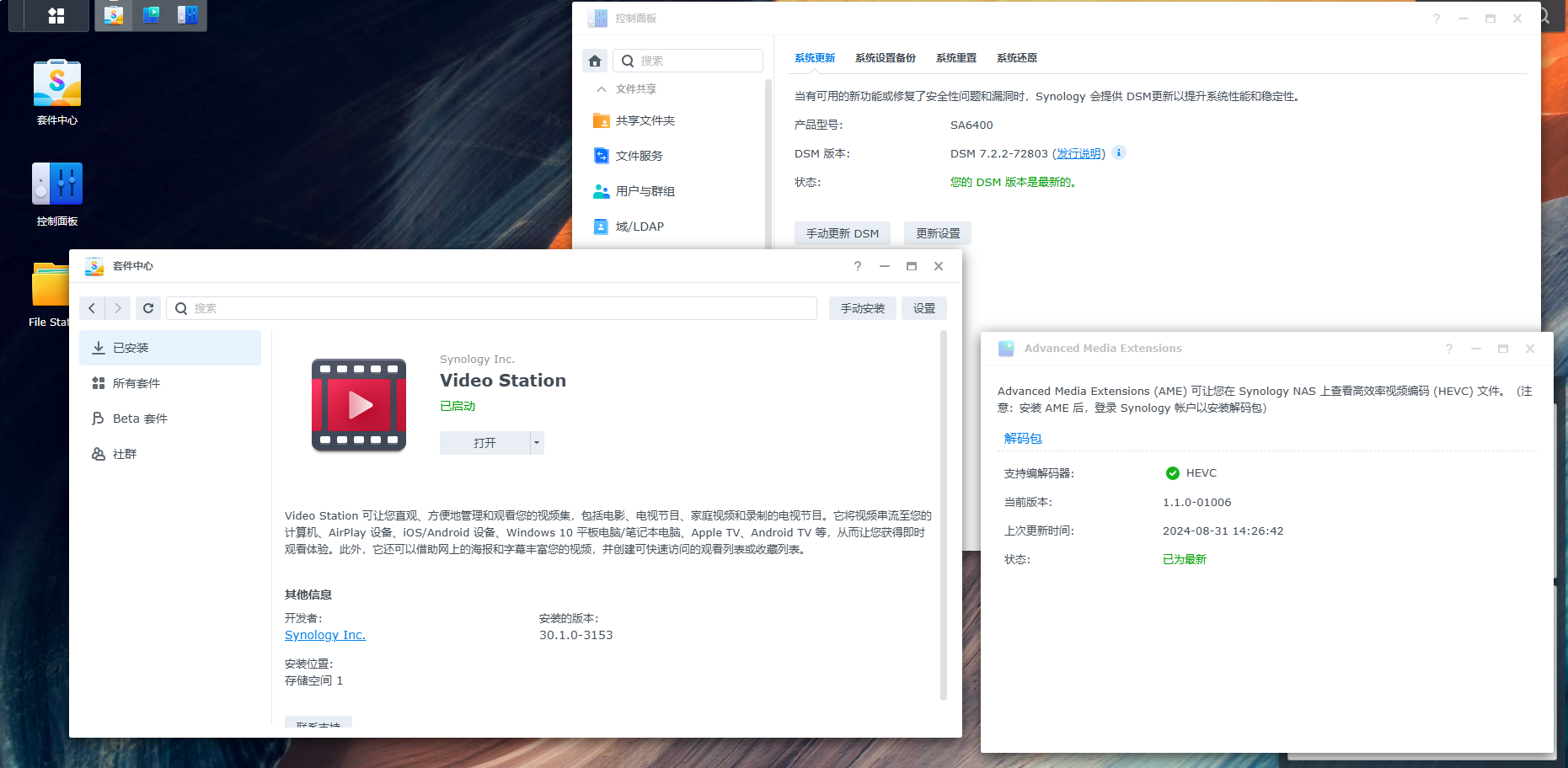The height and width of the screenshot is (768, 1568).
Task: Switch to 系统重置 tab
Action: 955,58
